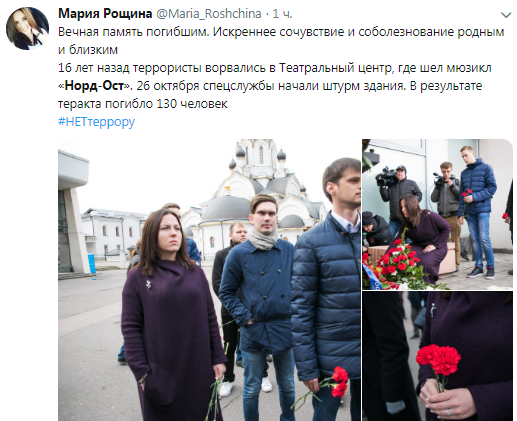Click the display name Мария Рощина

(x=105, y=14)
